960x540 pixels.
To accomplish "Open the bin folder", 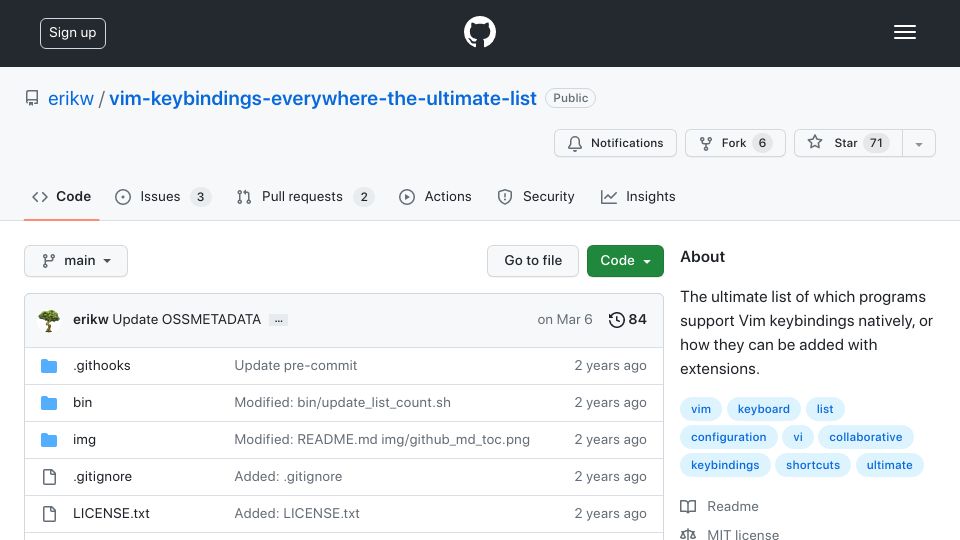I will (83, 402).
